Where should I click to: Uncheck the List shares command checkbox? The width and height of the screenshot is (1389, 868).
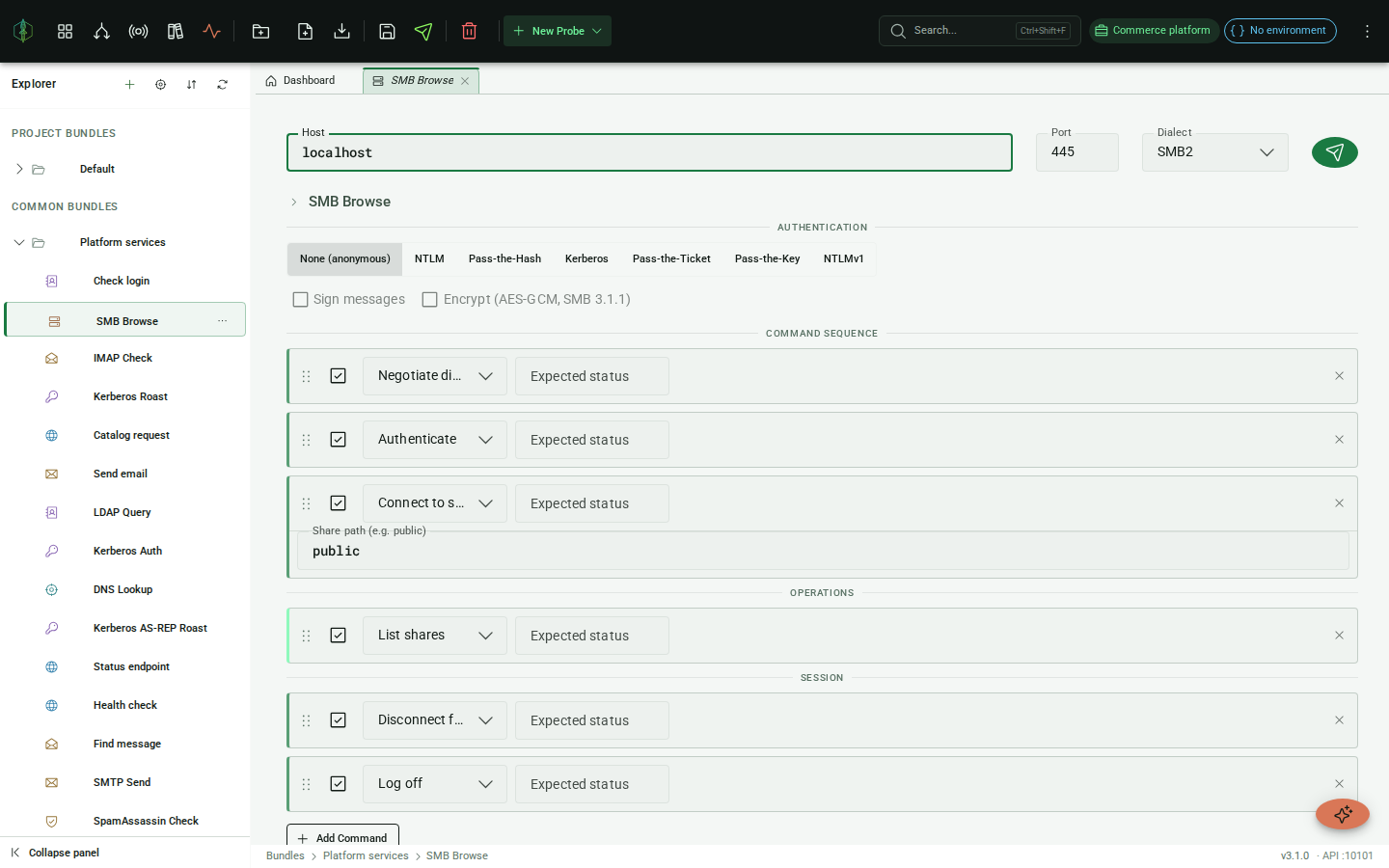tap(339, 636)
